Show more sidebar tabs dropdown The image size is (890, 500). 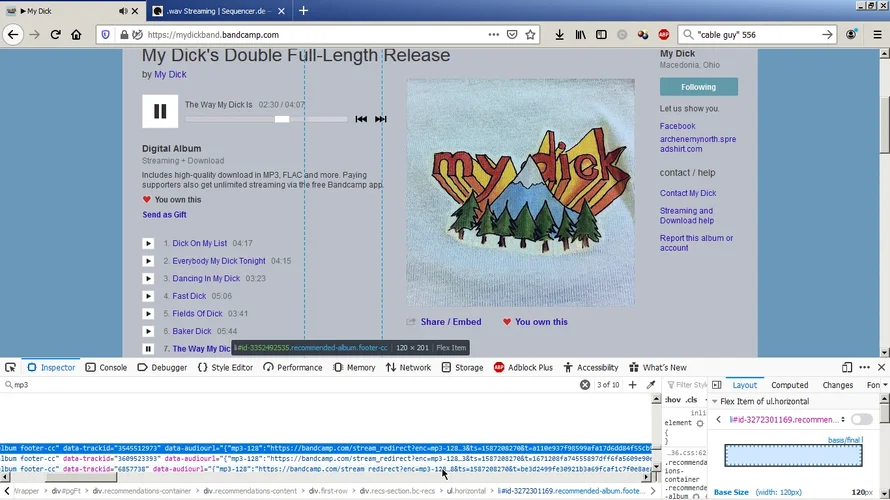pyautogui.click(x=885, y=385)
